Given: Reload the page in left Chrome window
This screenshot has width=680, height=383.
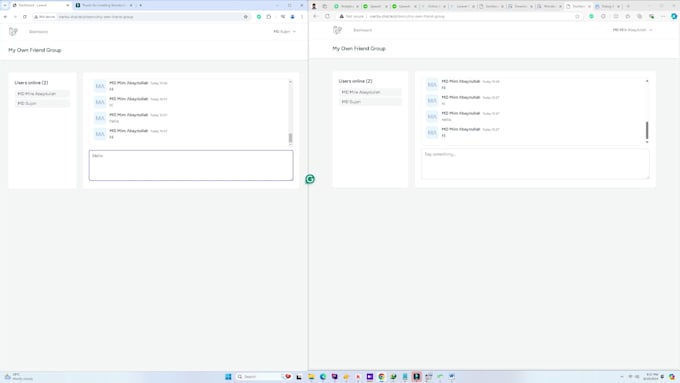Looking at the screenshot, I should [25, 17].
